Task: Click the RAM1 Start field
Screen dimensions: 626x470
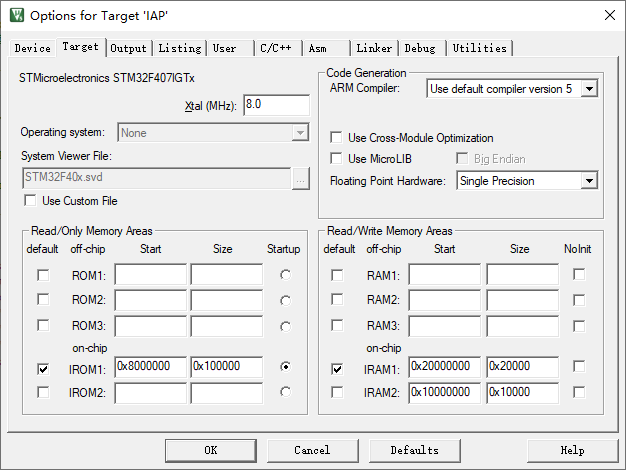Action: [x=445, y=274]
